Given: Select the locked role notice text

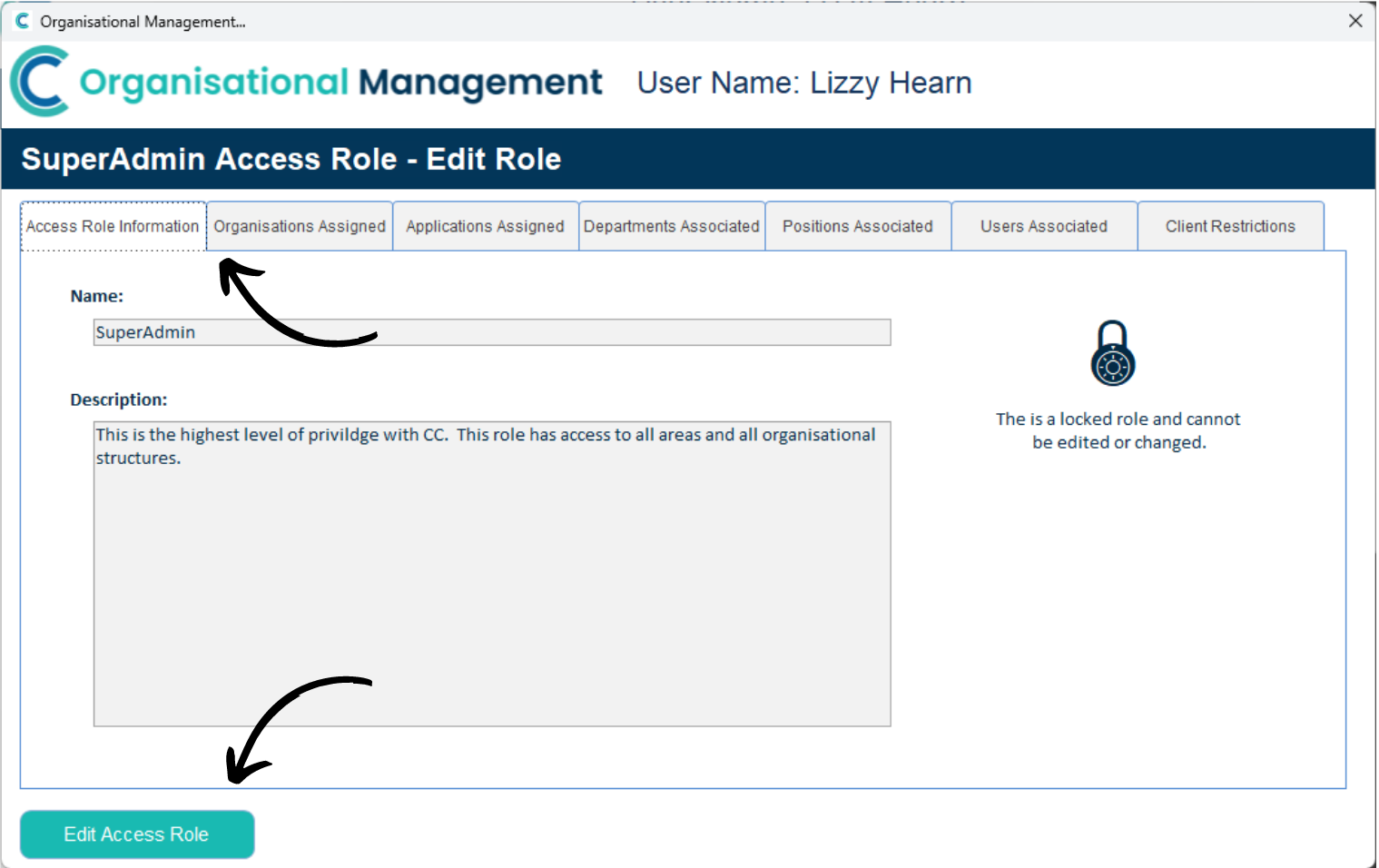Looking at the screenshot, I should coord(1118,430).
